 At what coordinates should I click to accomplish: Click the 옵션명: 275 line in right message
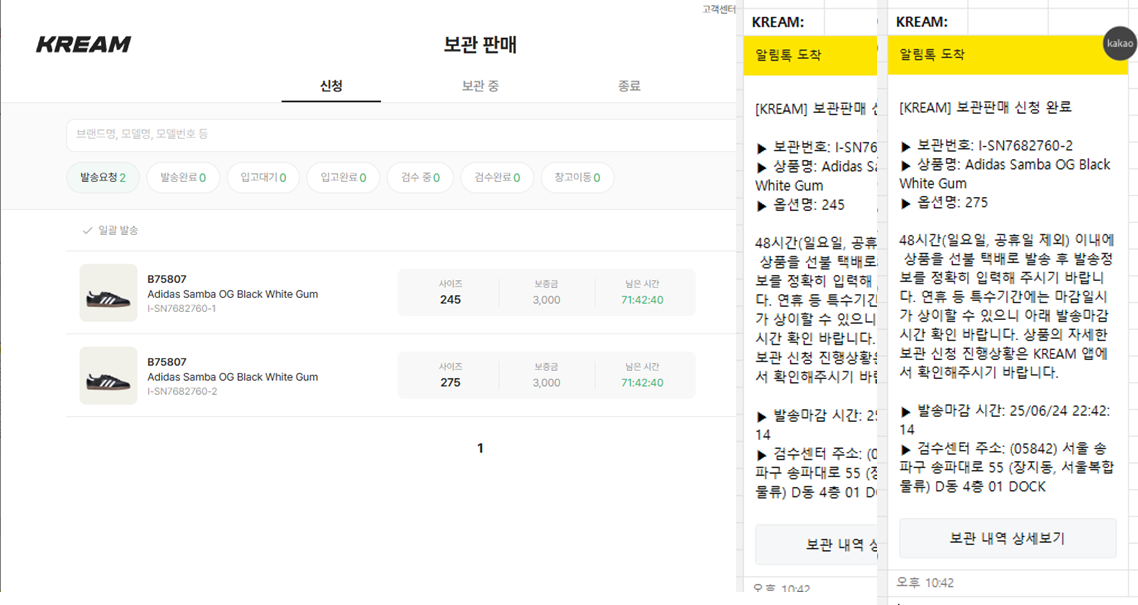coord(944,203)
